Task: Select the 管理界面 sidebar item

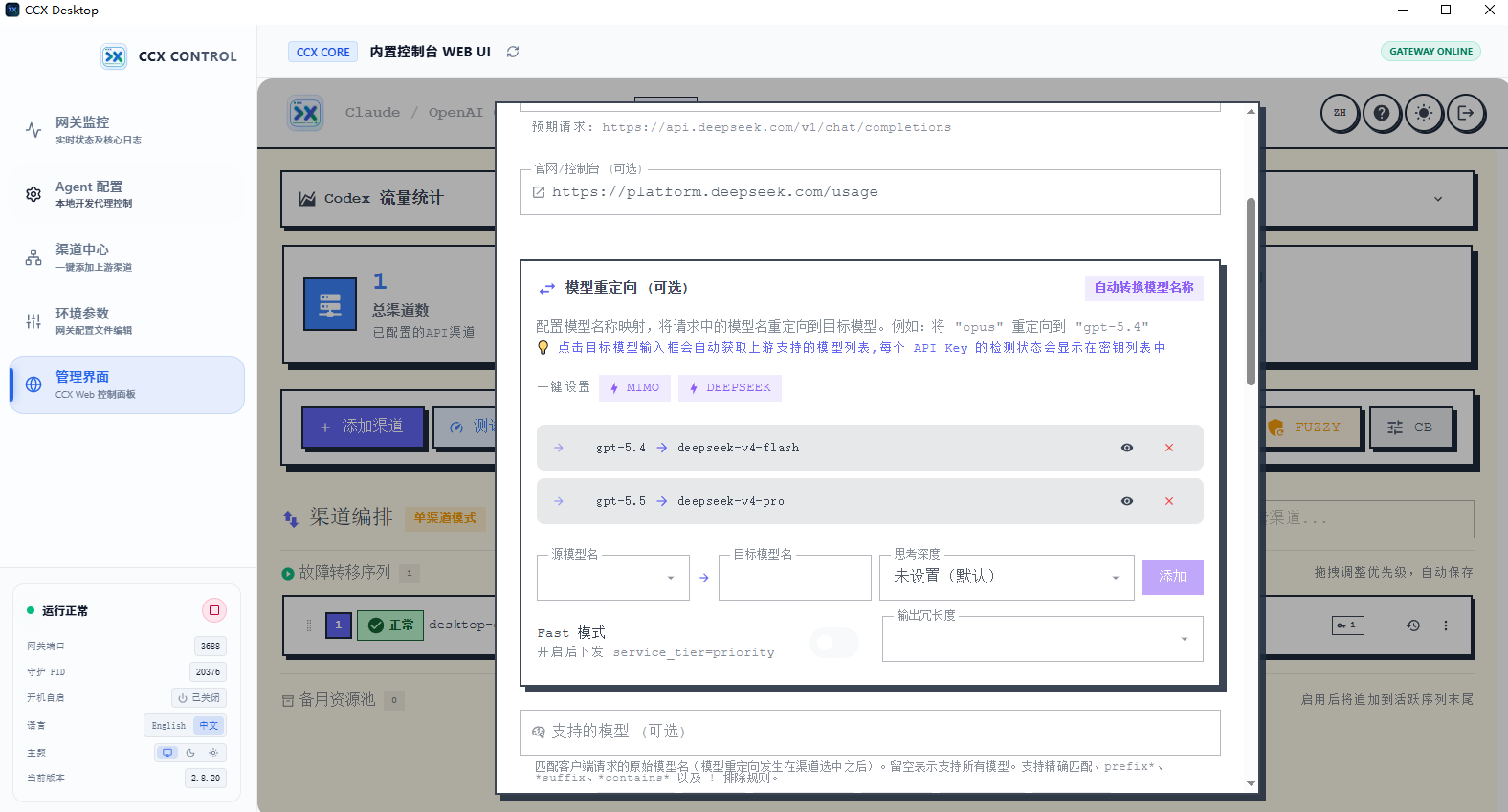Action: tap(126, 384)
